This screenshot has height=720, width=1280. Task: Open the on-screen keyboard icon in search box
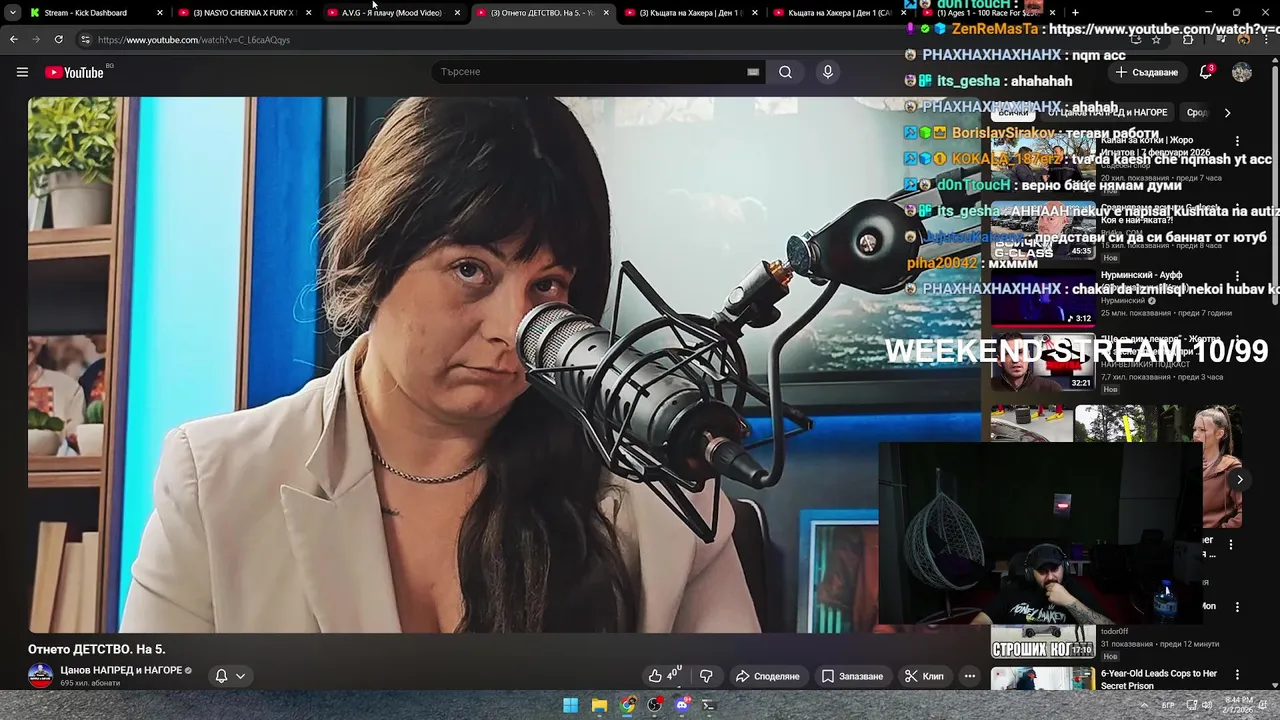pos(753,72)
